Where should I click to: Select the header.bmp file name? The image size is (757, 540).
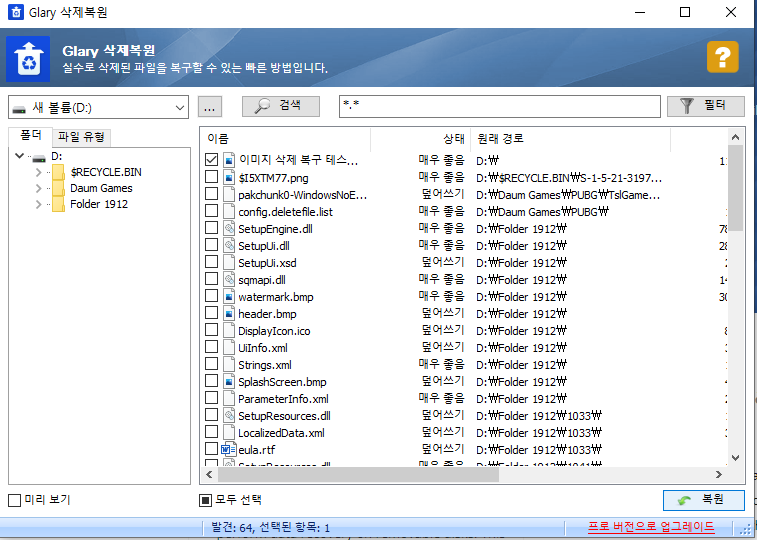267,314
